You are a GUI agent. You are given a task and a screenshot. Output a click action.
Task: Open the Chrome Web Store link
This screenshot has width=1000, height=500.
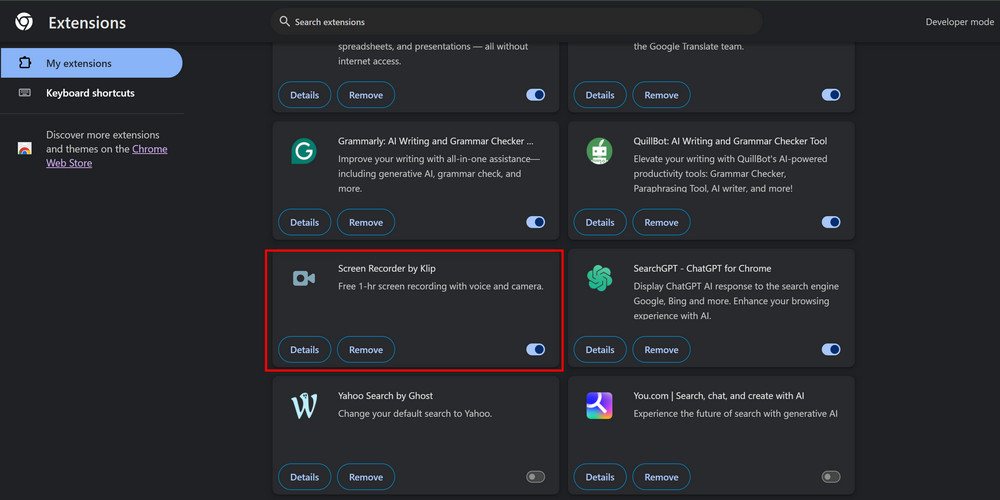[x=107, y=156]
